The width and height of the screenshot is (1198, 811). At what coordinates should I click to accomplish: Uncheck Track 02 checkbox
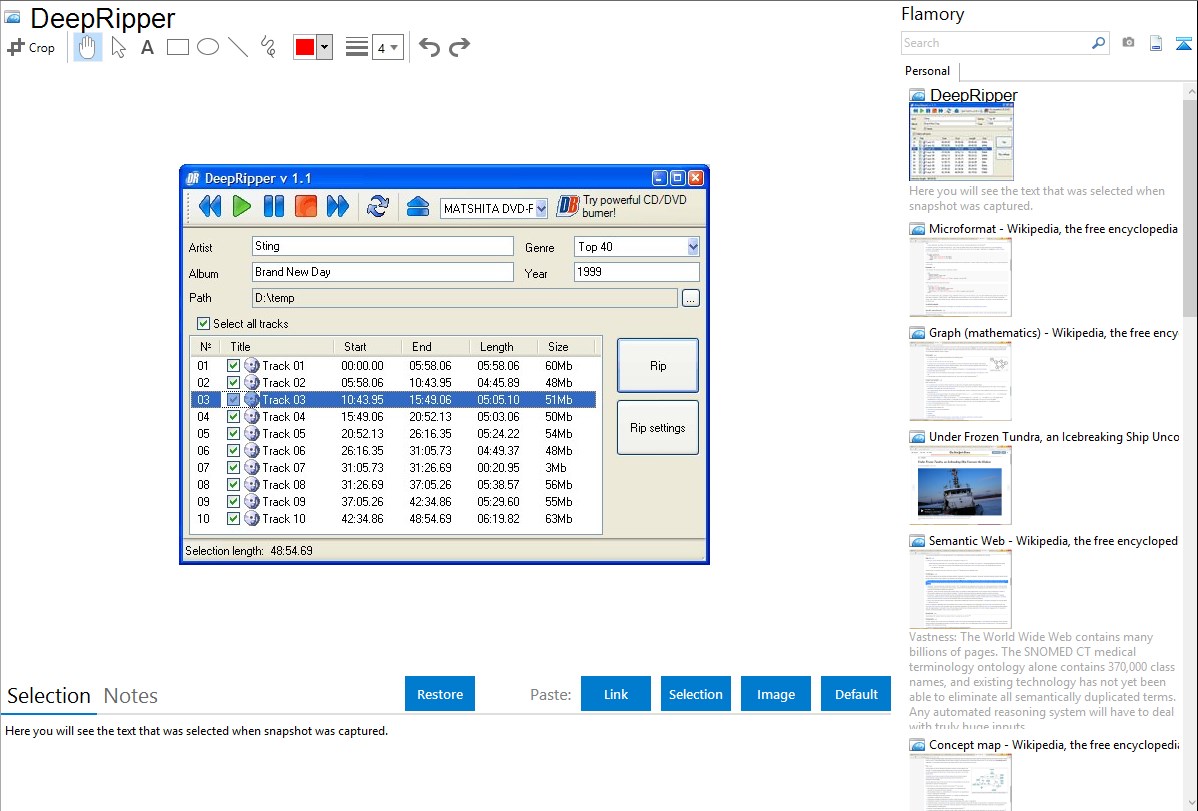pyautogui.click(x=233, y=382)
